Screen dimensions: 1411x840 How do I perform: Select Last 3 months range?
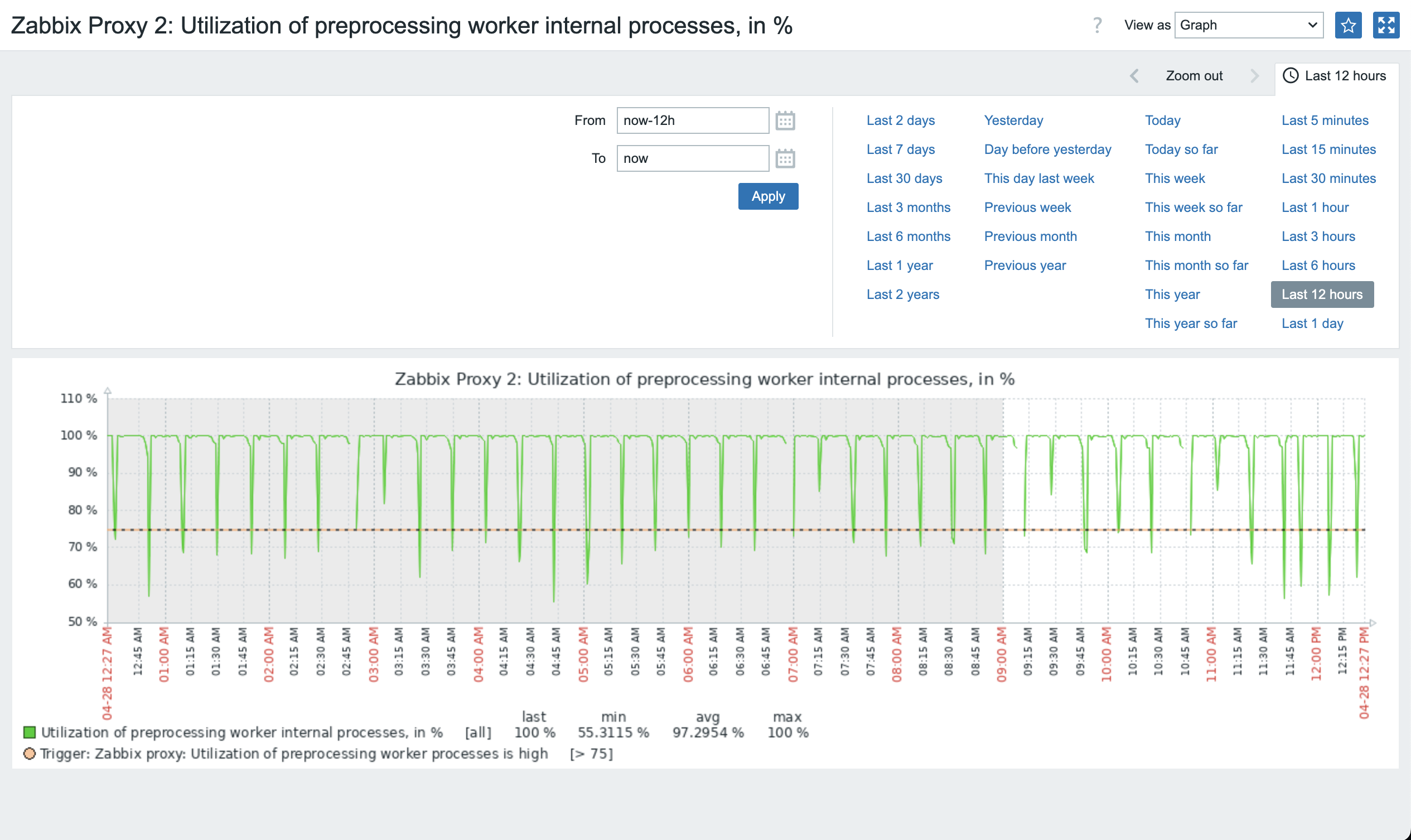click(909, 207)
